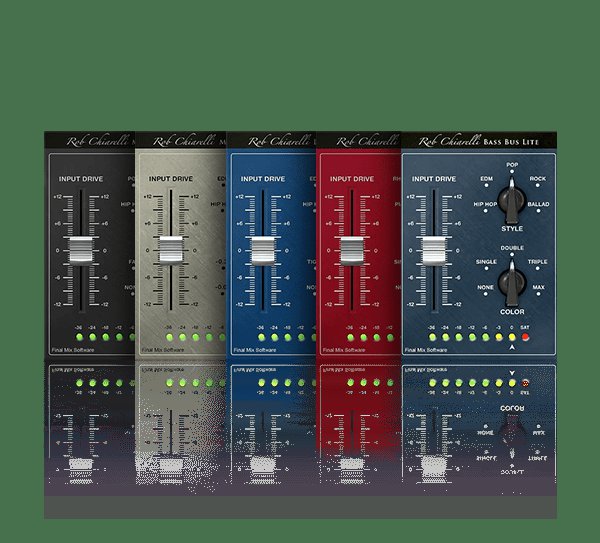Click the green -6 LED on Bass Bus Lite
Screen dimensions: 600x543
(485, 337)
